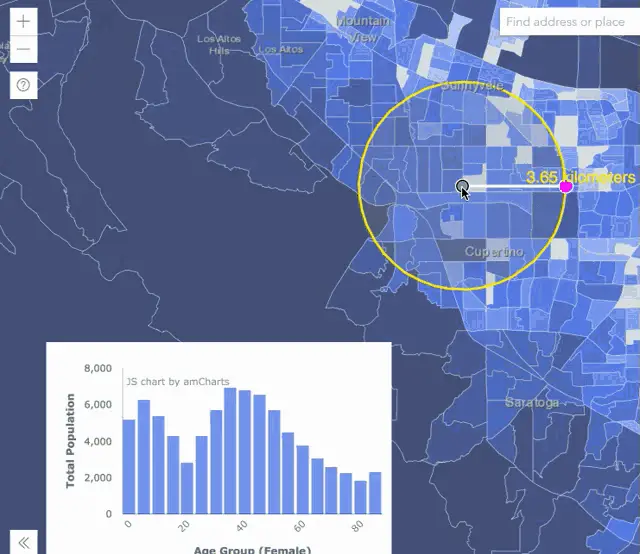Click the Los Altos Hills label
This screenshot has height=554, width=640.
point(219,44)
